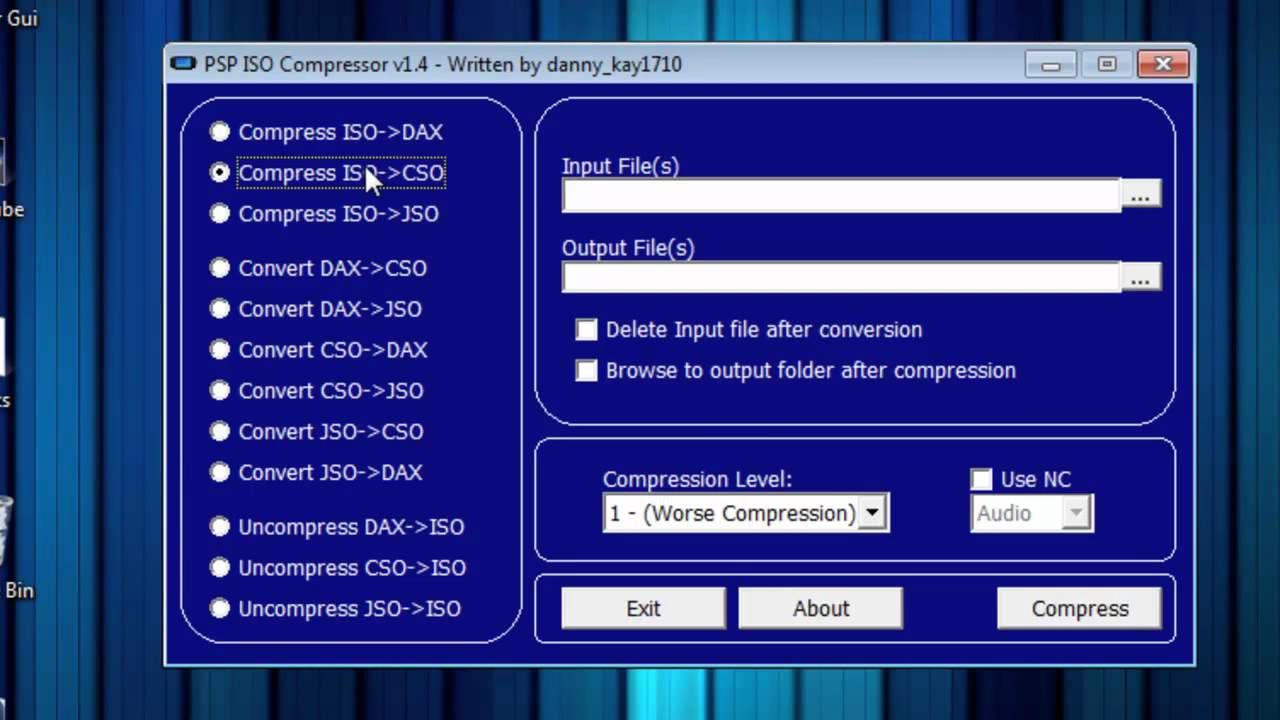Choose Convert DAX->CSO mode

point(317,268)
